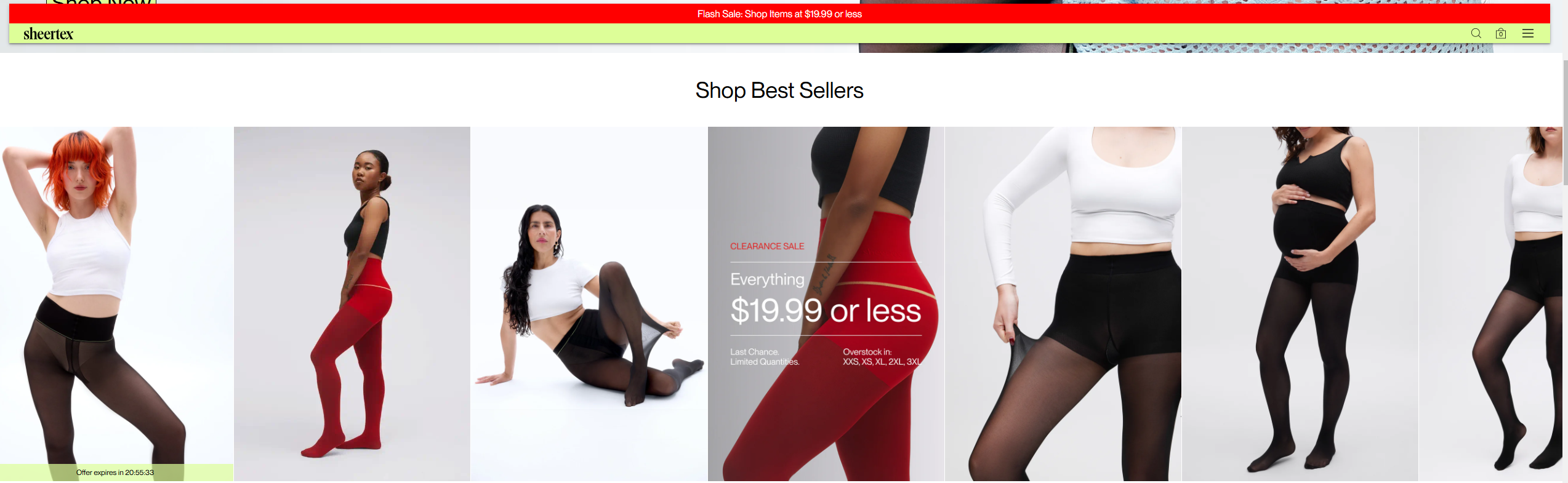This screenshot has height=483, width=1568.
Task: Open the Shop Best Sellers heading
Action: click(779, 90)
